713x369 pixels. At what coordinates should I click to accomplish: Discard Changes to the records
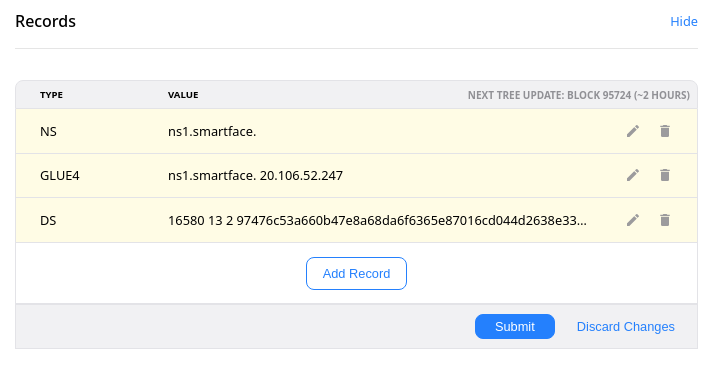pyautogui.click(x=625, y=327)
